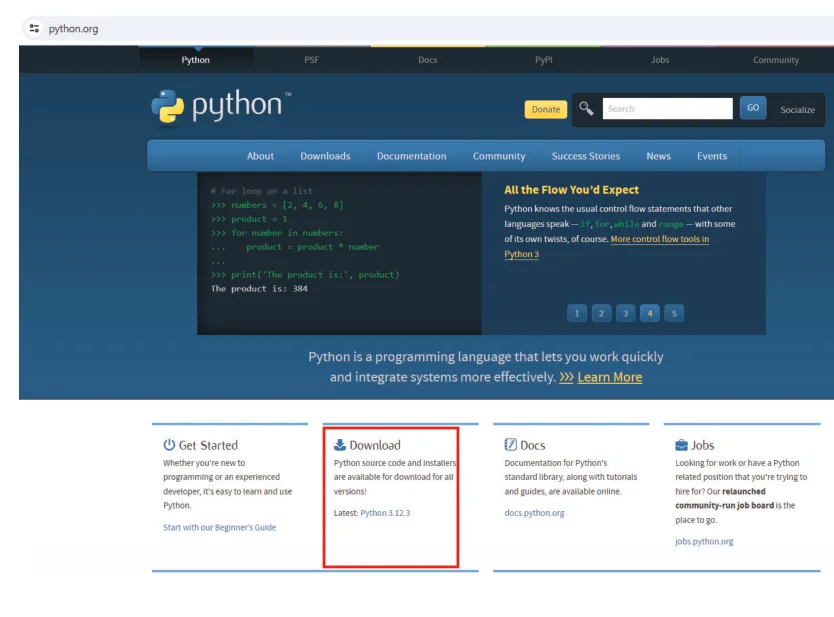Open the Socialize menu
The image size is (834, 617).
[797, 110]
